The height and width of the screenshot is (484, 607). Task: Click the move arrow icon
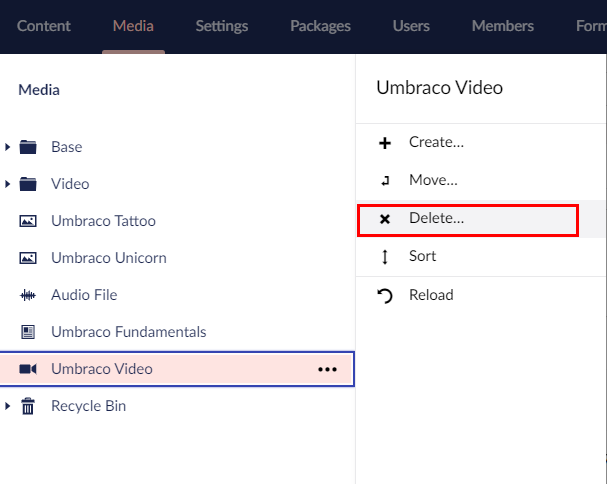pyautogui.click(x=385, y=180)
